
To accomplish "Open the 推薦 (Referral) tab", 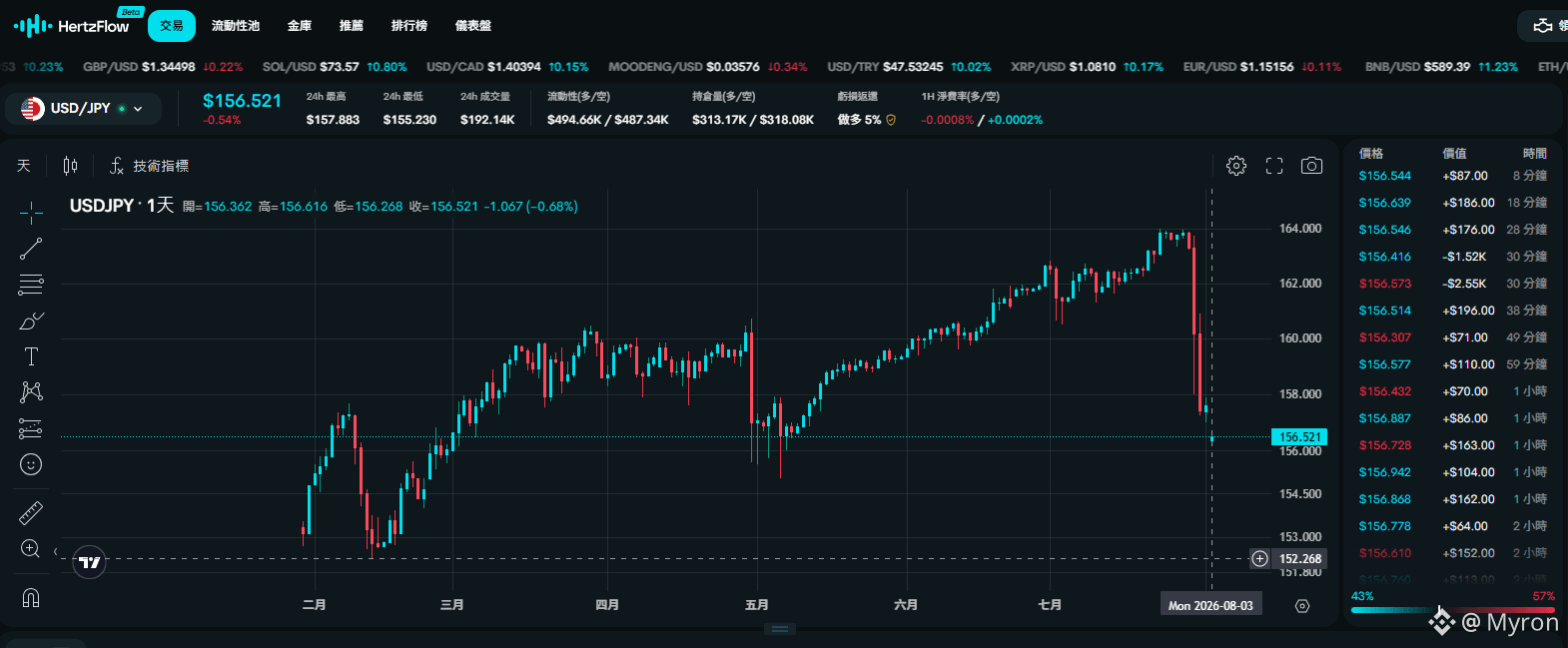I will click(352, 26).
